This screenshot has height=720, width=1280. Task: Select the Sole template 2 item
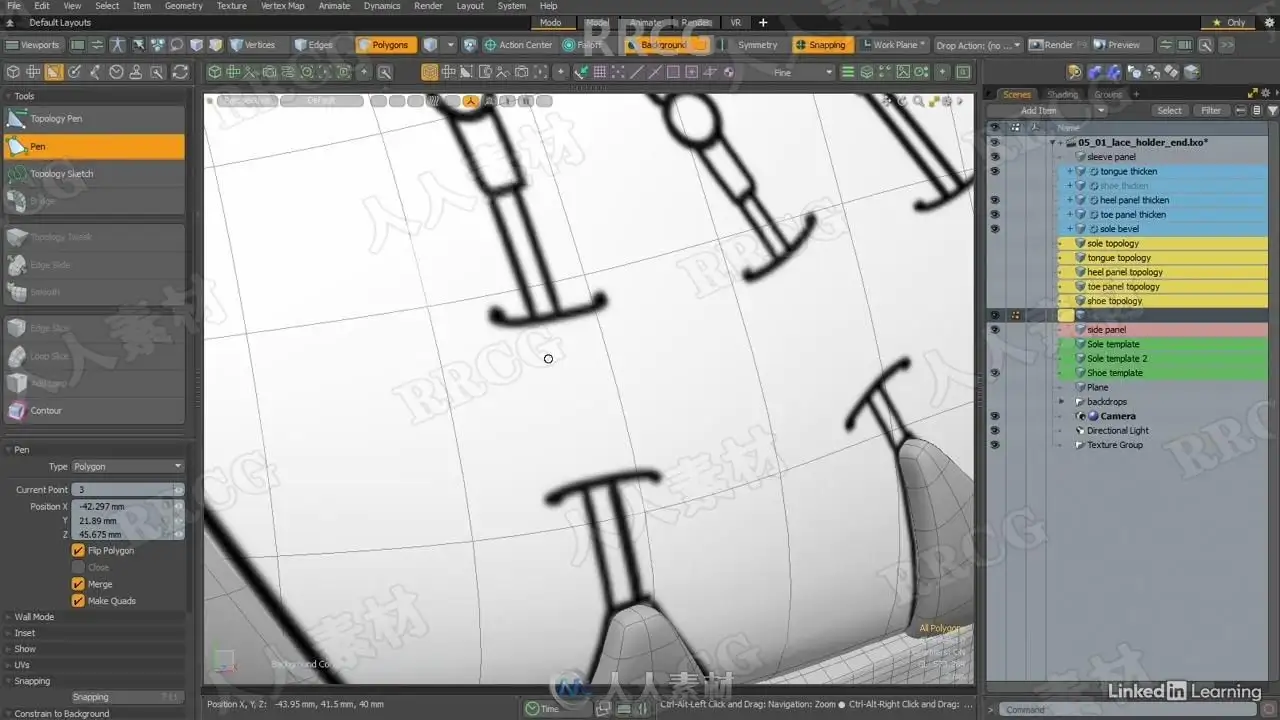1117,359
